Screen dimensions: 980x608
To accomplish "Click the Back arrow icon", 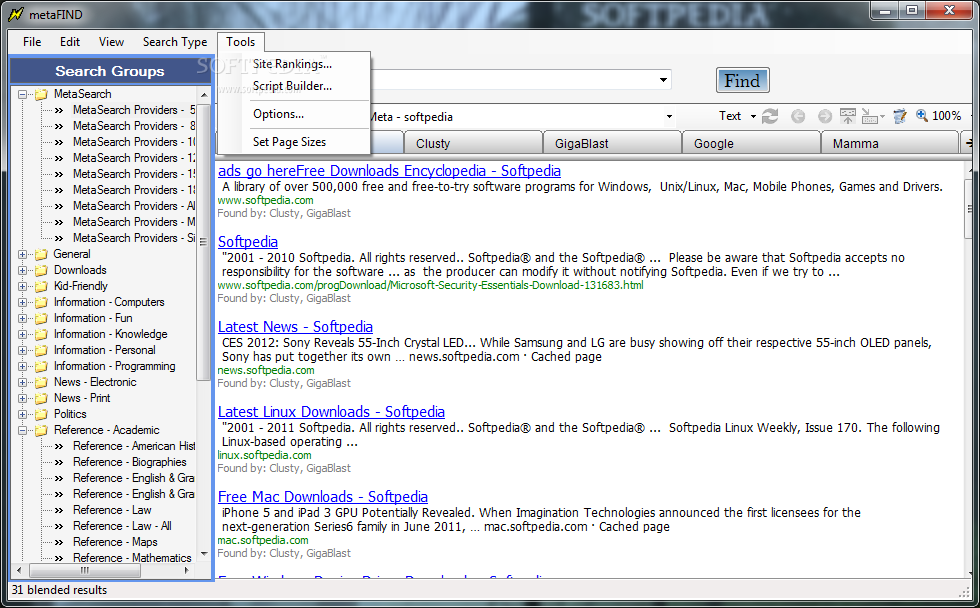I will coord(798,116).
